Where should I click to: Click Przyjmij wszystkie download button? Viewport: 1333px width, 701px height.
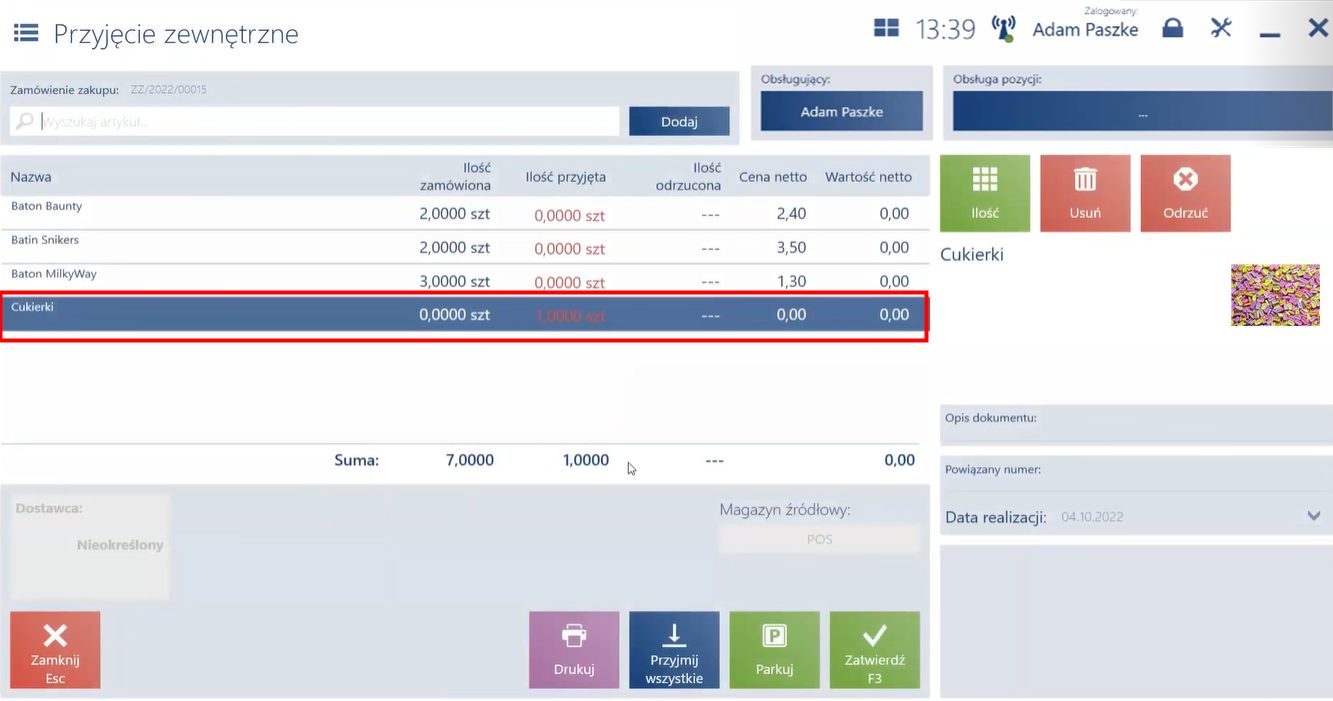(x=674, y=650)
